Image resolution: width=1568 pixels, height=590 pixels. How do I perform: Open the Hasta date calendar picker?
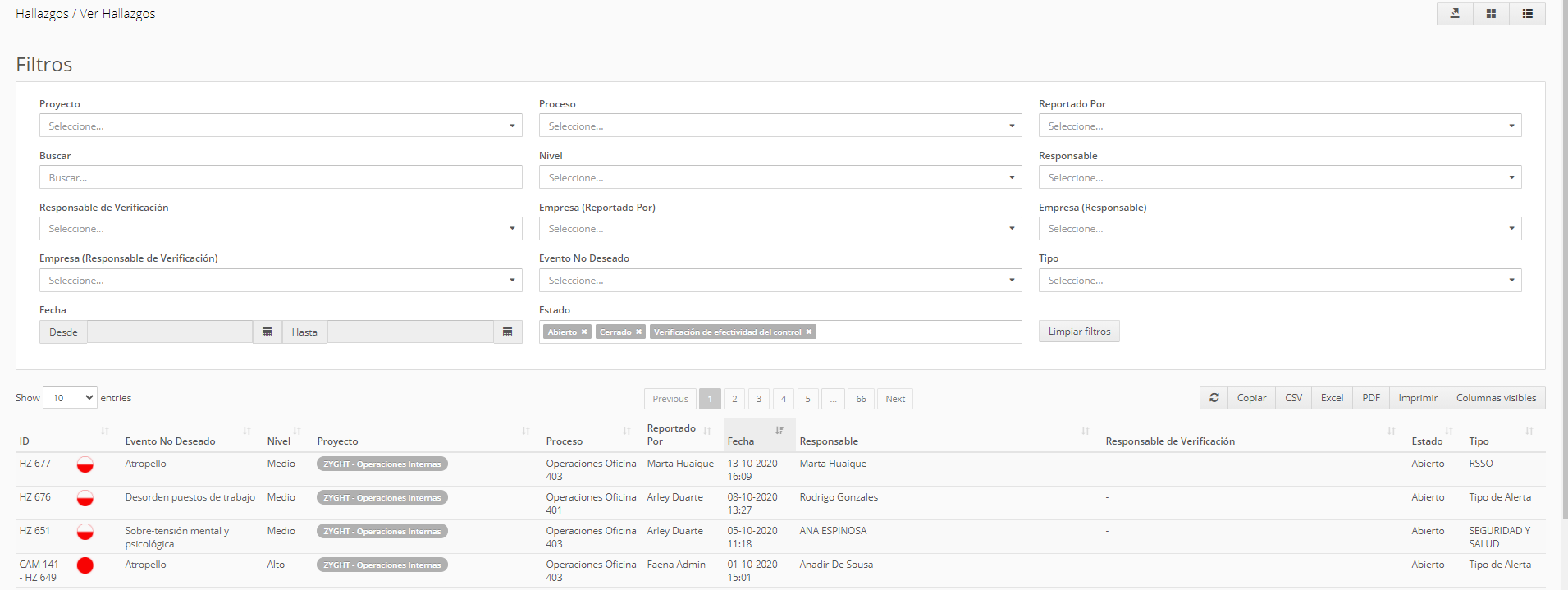pos(507,332)
